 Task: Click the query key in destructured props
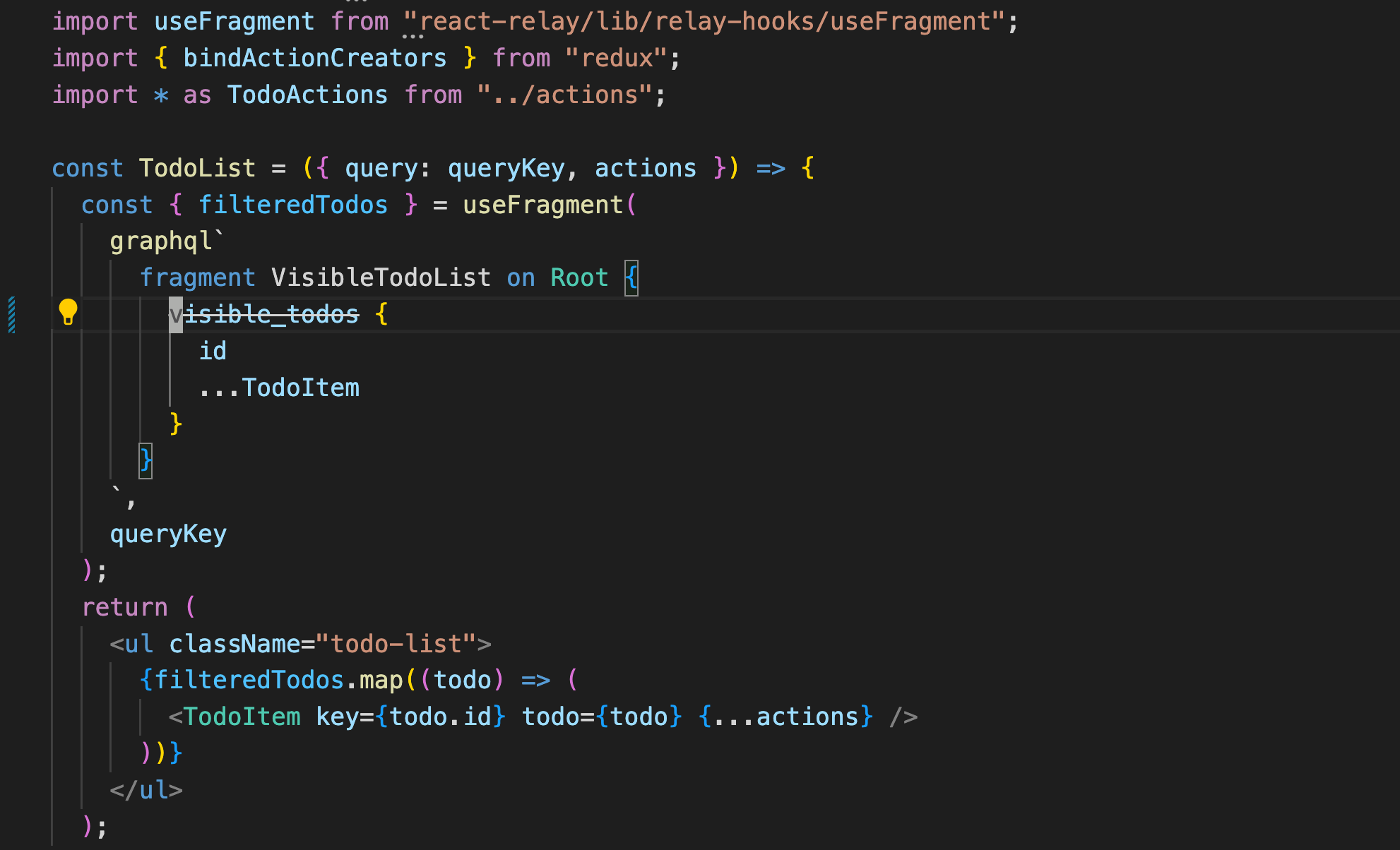click(381, 168)
